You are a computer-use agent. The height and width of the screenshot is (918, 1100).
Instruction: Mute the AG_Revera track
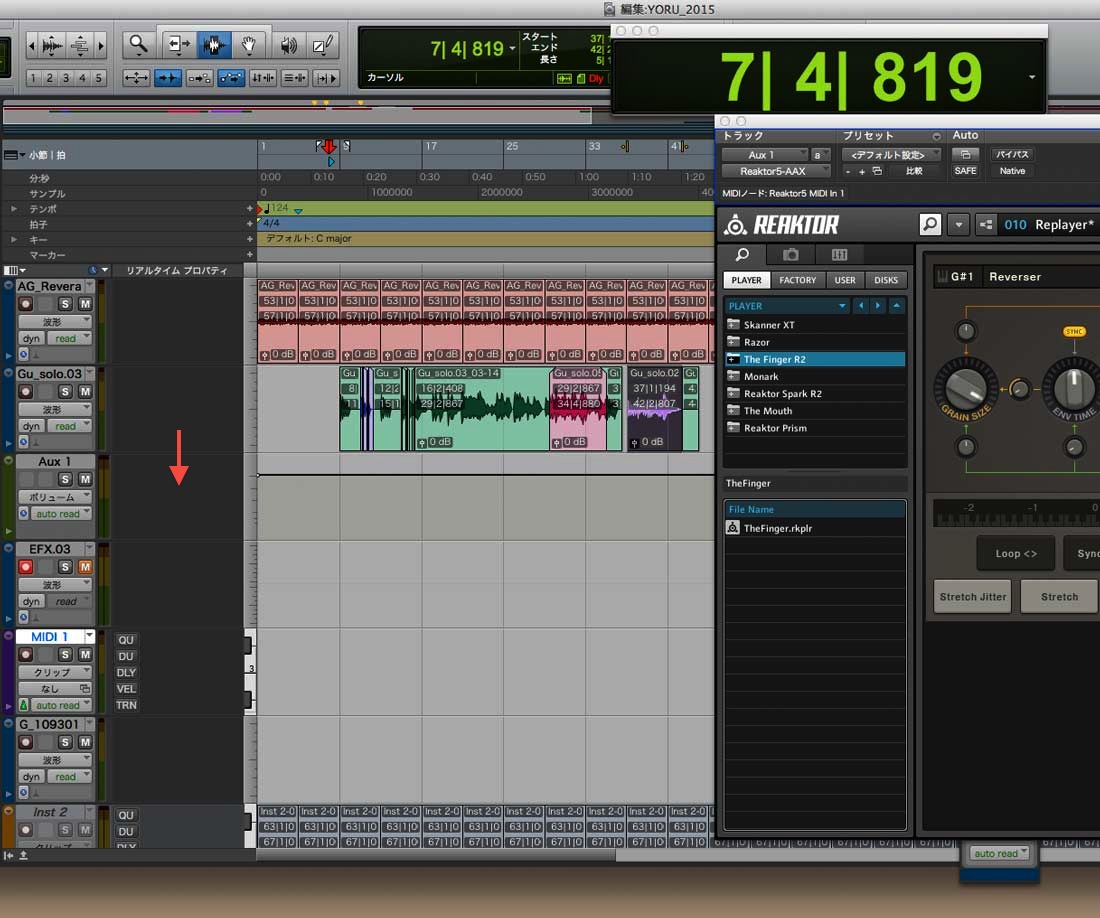[85, 304]
